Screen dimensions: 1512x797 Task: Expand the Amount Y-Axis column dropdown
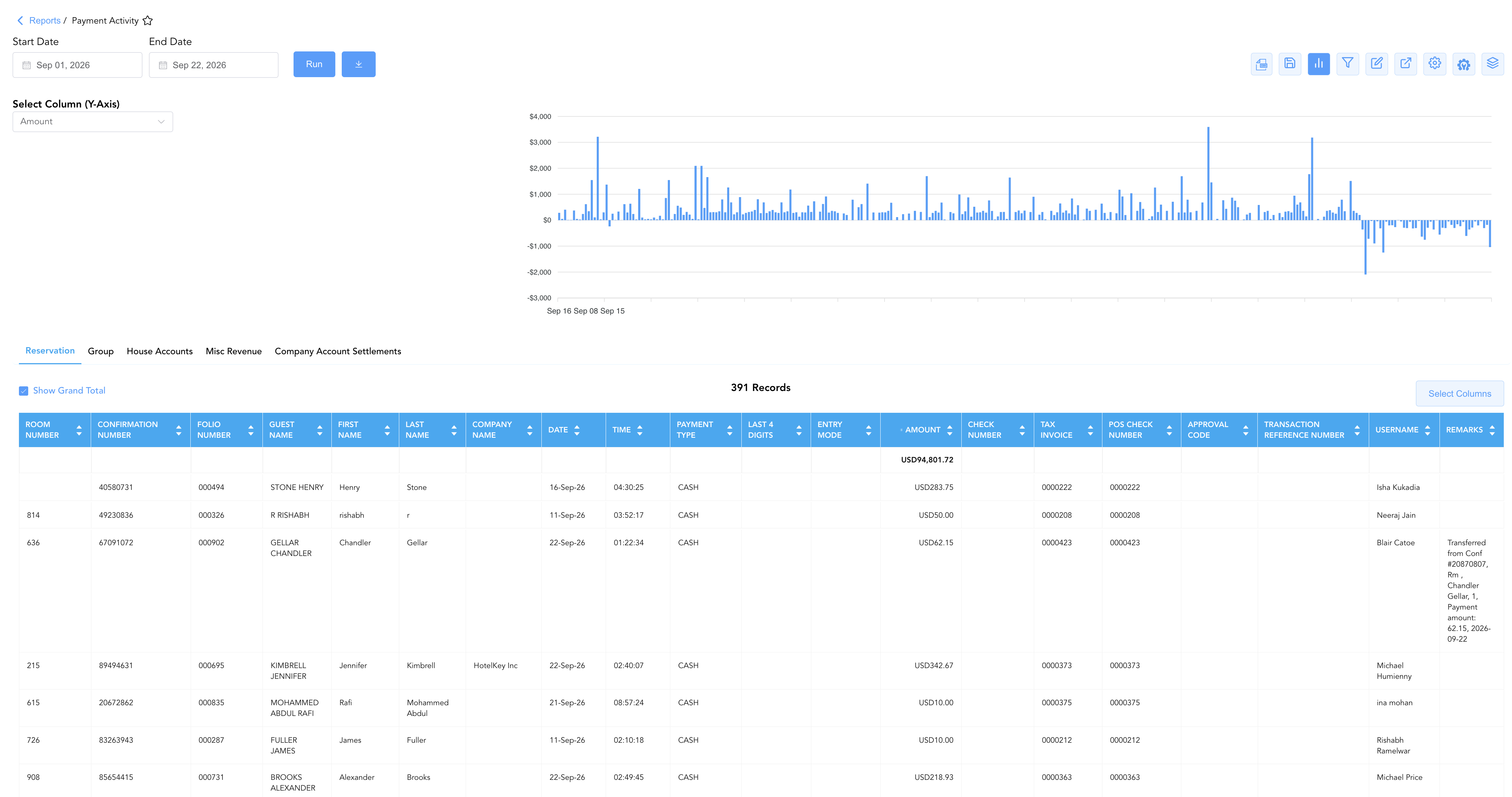coord(93,121)
